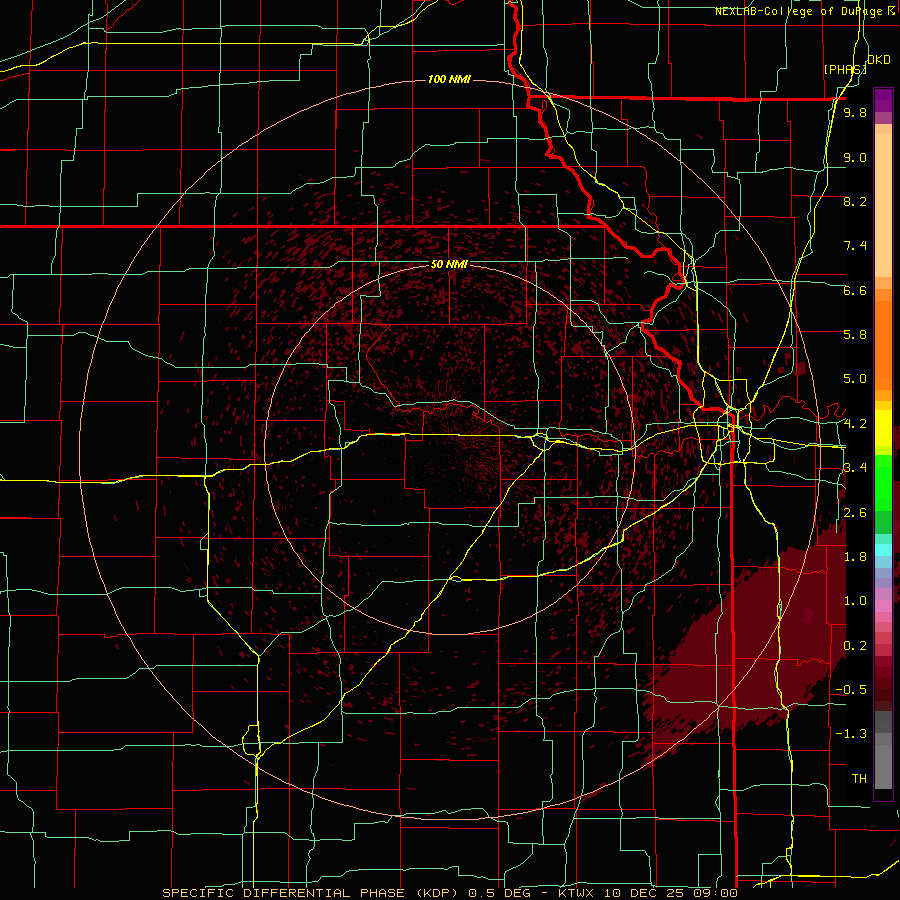Click the 100 NMI range ring label
The height and width of the screenshot is (900, 900).
tap(449, 79)
